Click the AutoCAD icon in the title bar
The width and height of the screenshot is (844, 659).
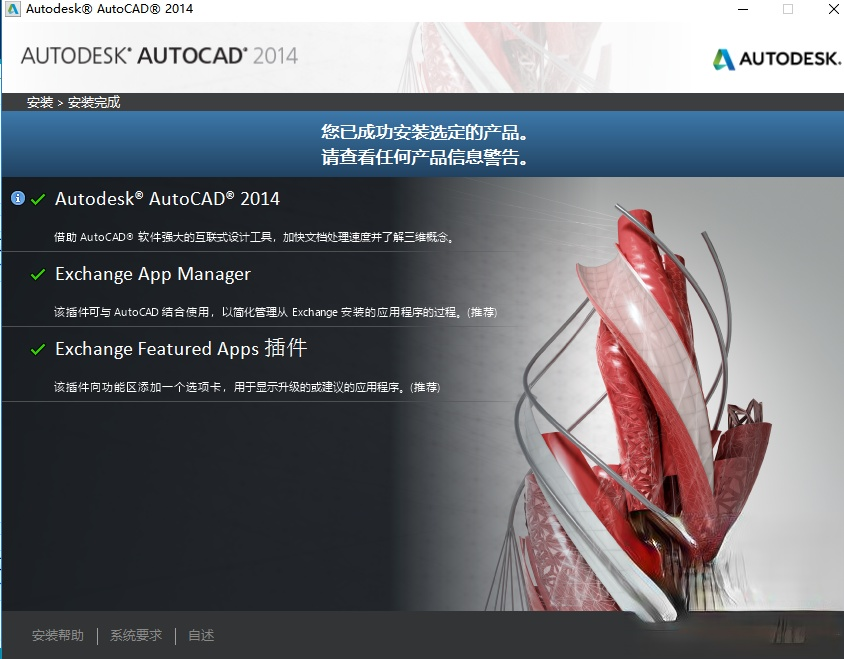pos(13,9)
